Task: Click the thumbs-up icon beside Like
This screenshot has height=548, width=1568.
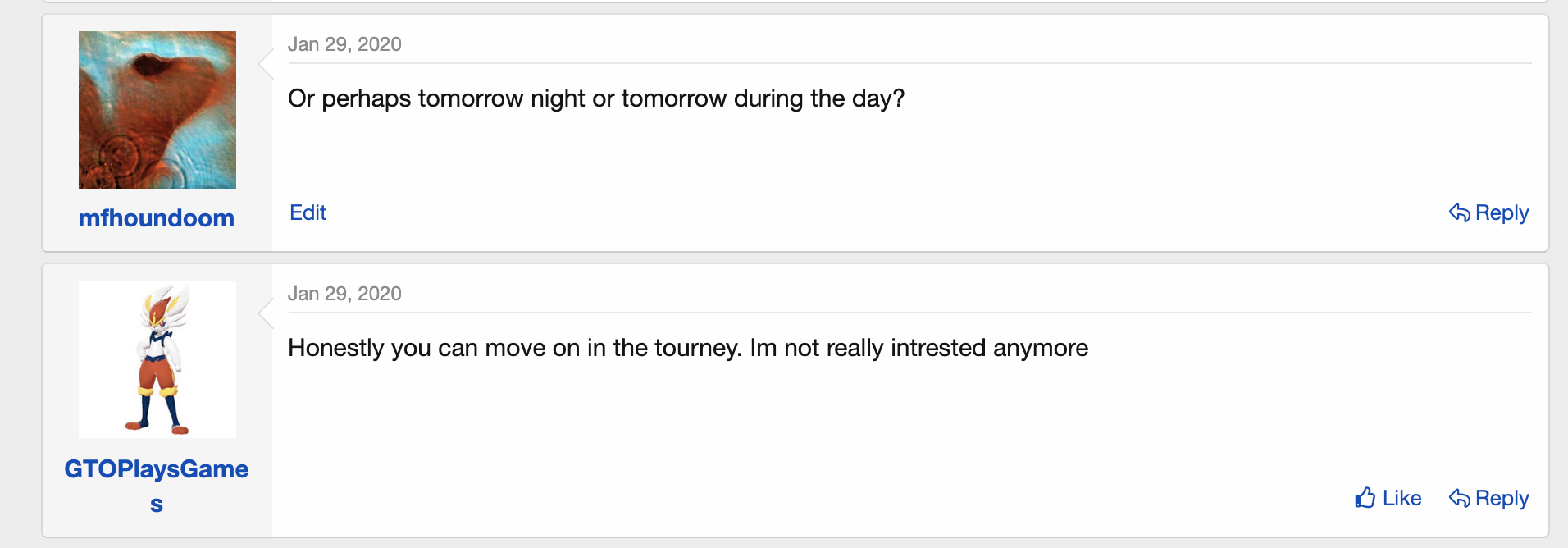Action: [x=1365, y=498]
